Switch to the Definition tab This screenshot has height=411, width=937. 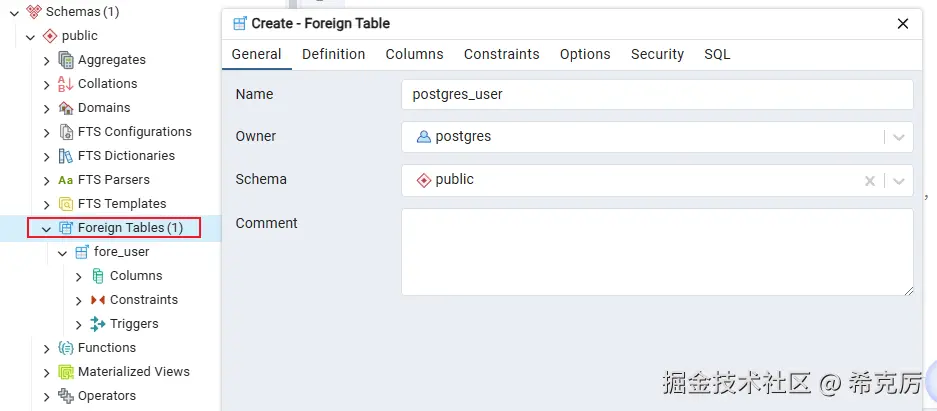click(333, 54)
